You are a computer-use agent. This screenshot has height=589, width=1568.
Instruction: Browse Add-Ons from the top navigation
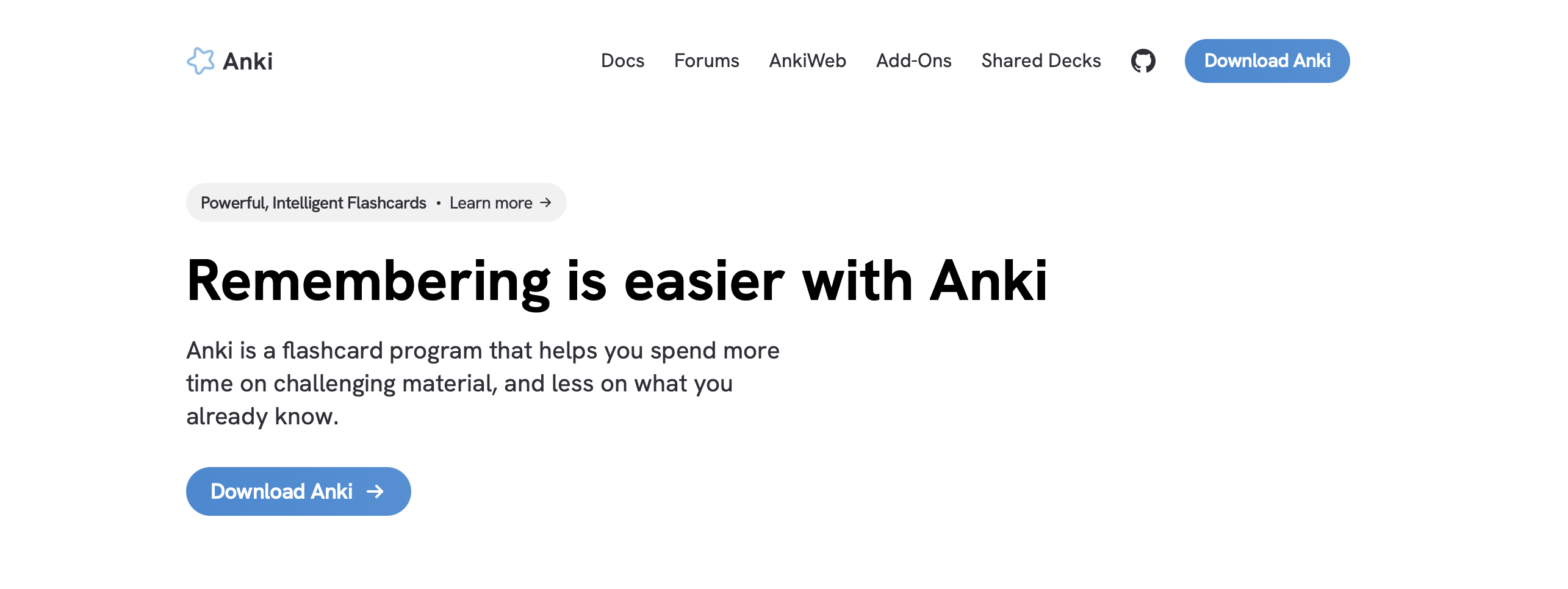click(913, 60)
